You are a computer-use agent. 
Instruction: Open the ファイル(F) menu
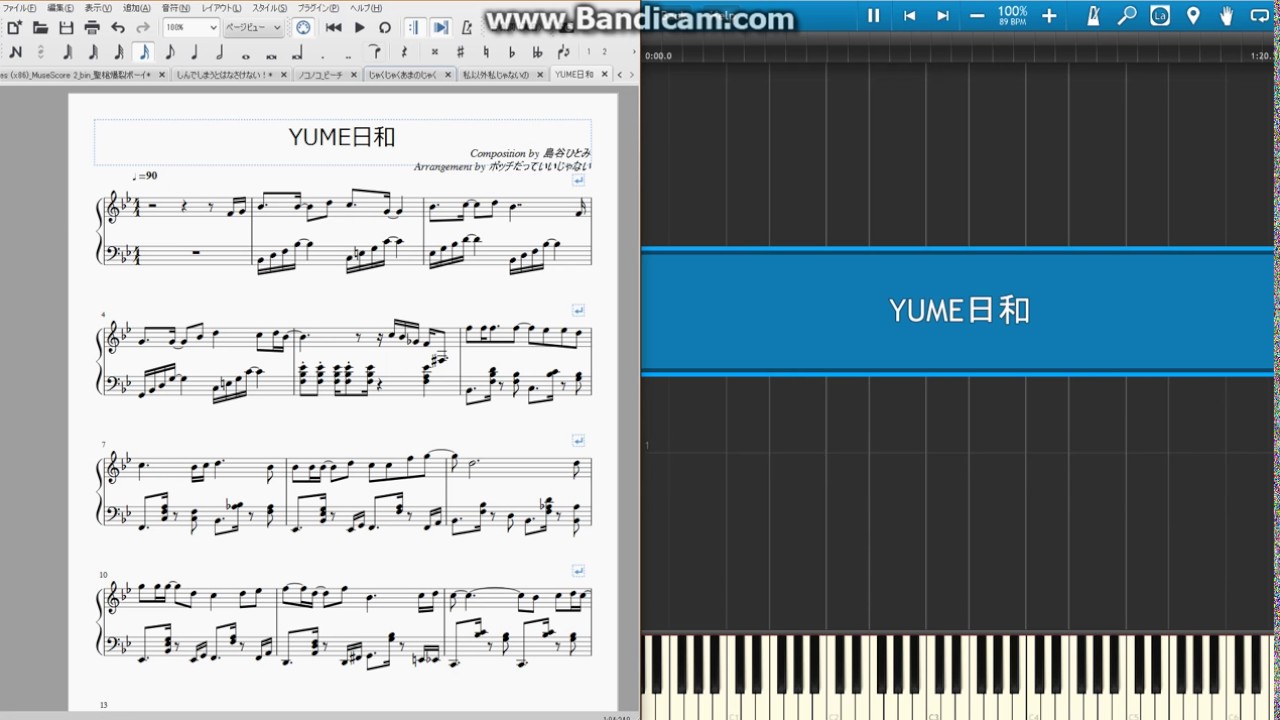point(19,8)
